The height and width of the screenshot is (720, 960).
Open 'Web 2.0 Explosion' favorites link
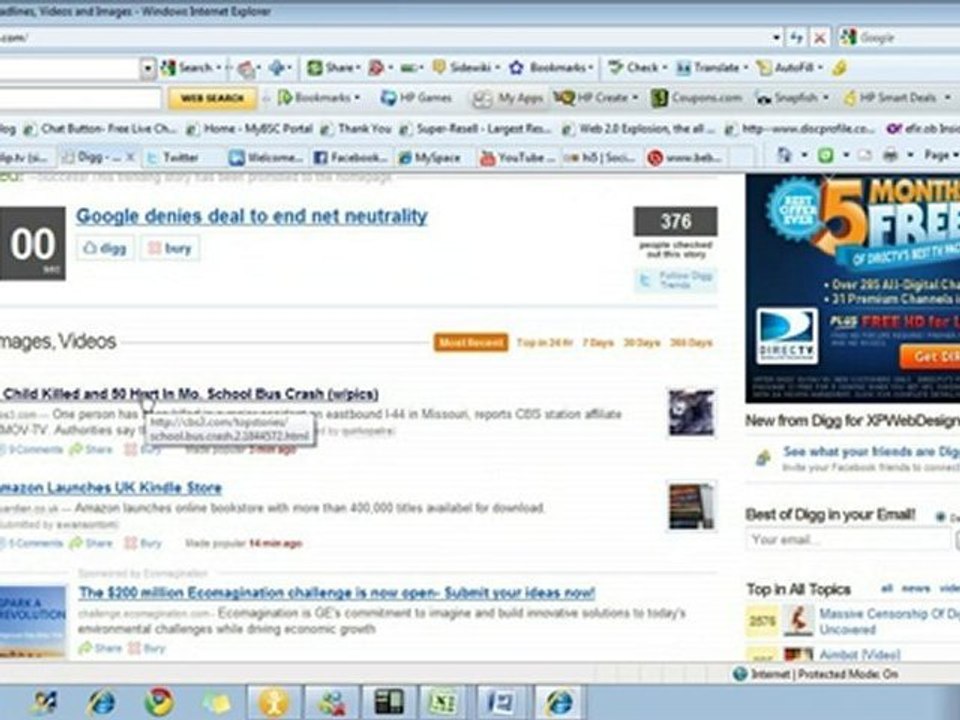coord(639,129)
